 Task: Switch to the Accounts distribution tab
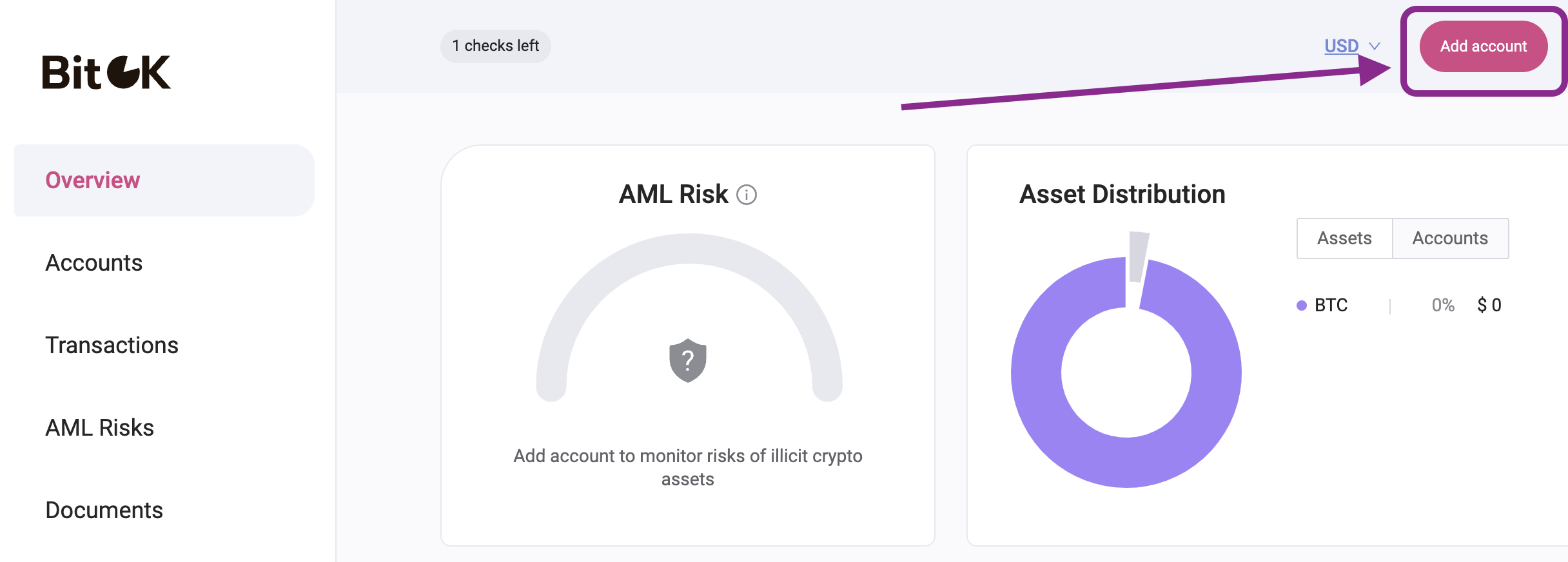point(1450,238)
